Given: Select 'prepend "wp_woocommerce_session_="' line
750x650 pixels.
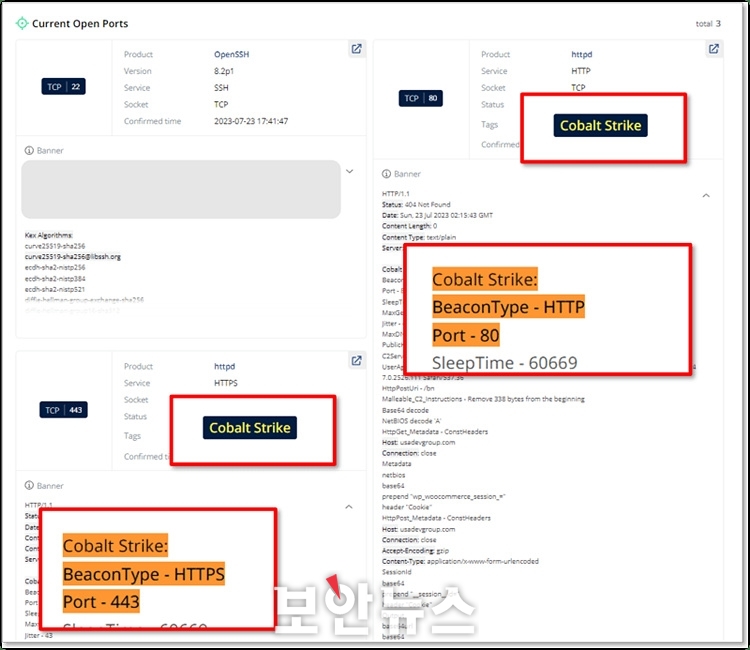Looking at the screenshot, I should click(x=444, y=496).
